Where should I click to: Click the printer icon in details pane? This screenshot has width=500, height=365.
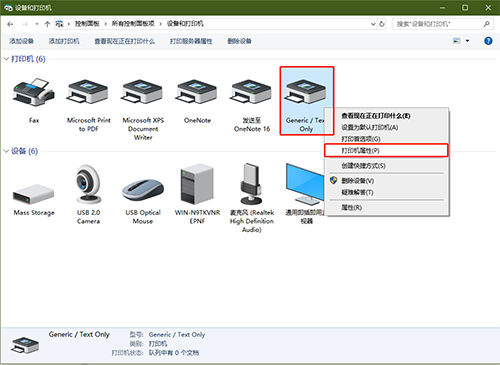click(25, 345)
